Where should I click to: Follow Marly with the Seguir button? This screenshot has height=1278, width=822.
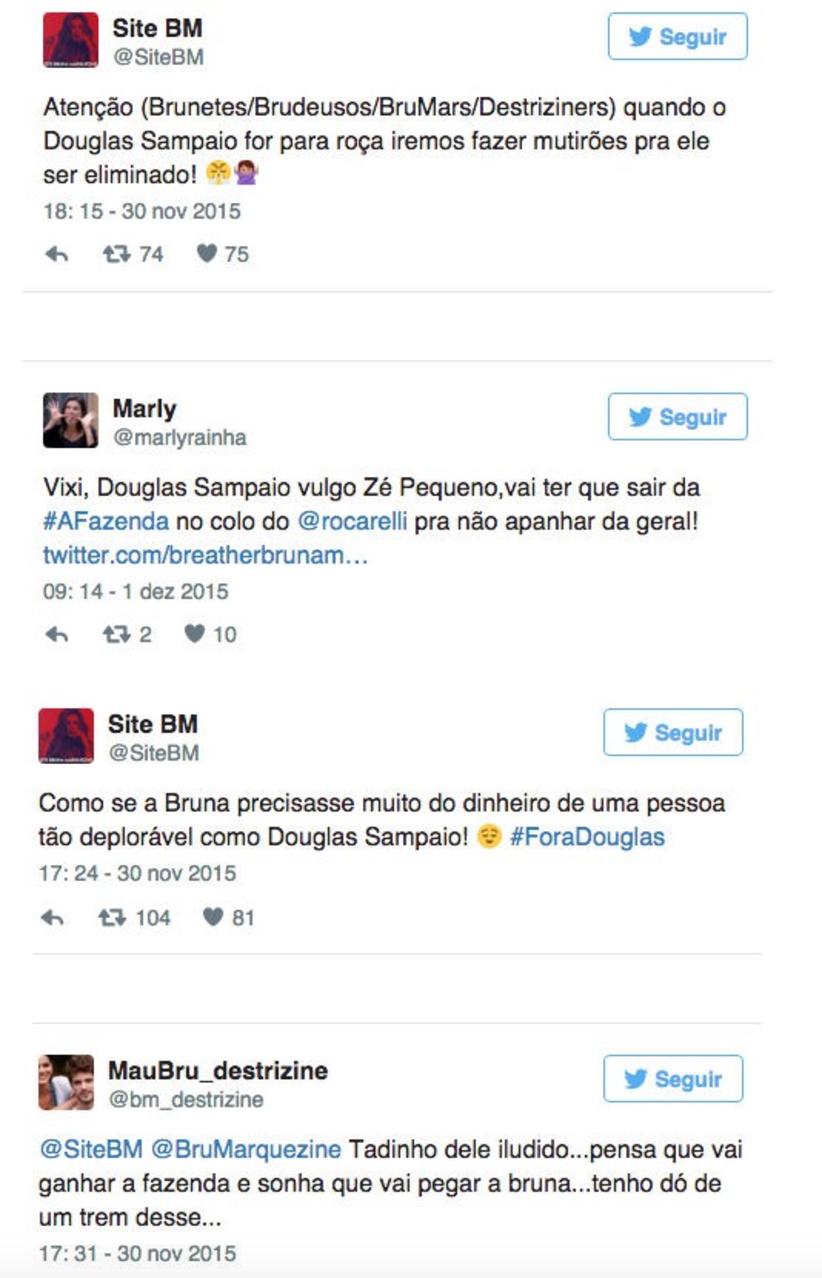677,416
